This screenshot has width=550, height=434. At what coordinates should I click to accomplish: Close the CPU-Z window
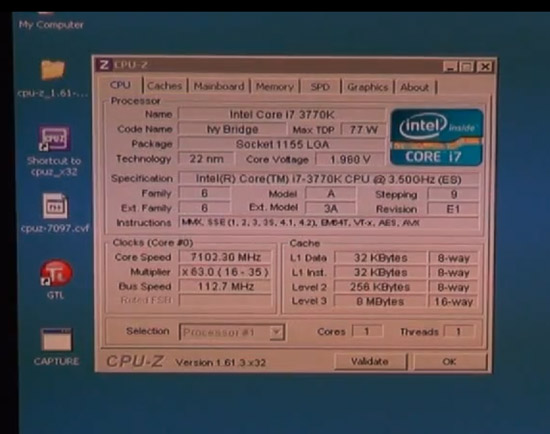485,67
